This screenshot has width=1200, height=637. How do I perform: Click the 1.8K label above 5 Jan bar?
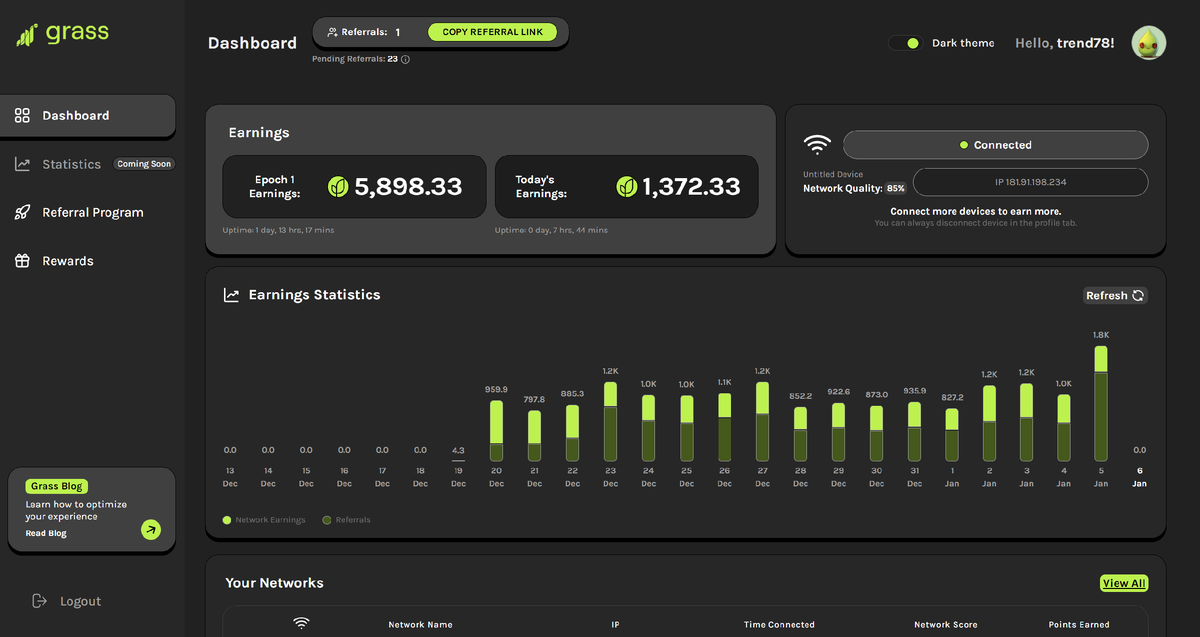point(1101,335)
